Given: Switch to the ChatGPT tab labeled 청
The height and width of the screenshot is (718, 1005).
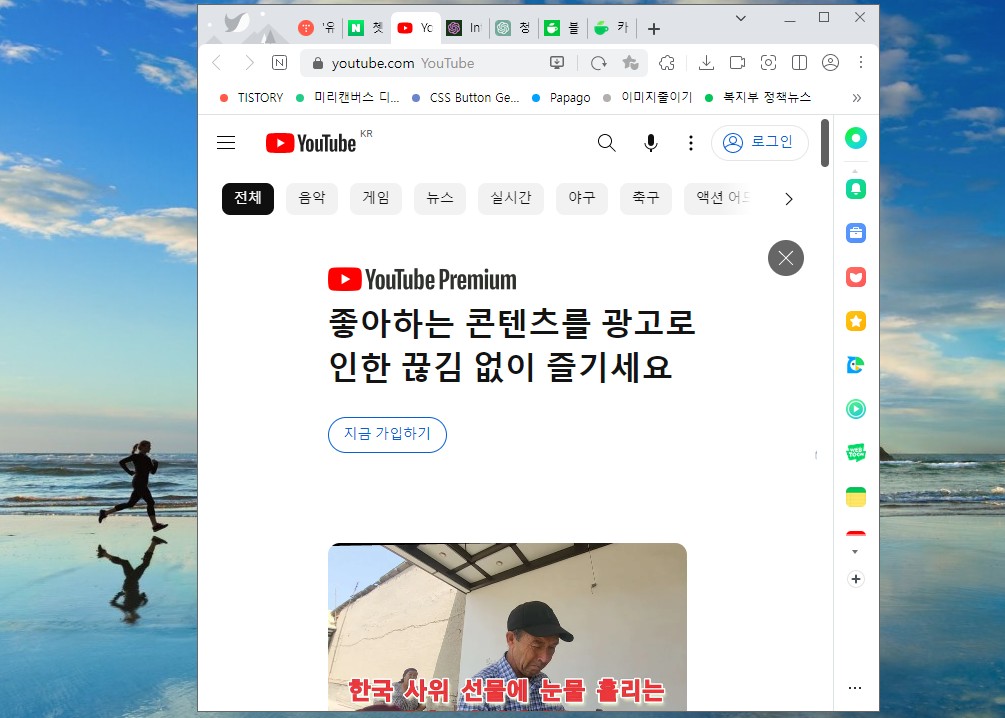Looking at the screenshot, I should (x=513, y=28).
